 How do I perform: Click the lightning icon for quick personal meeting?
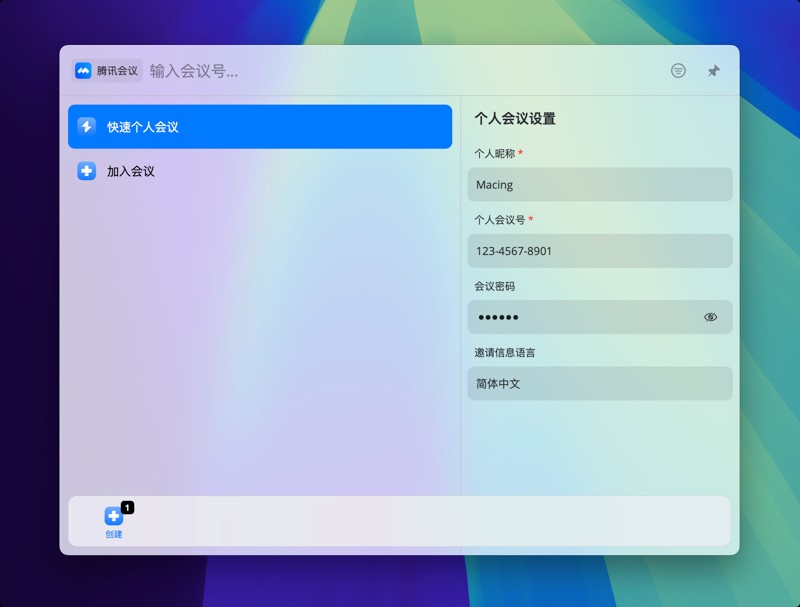[86, 127]
